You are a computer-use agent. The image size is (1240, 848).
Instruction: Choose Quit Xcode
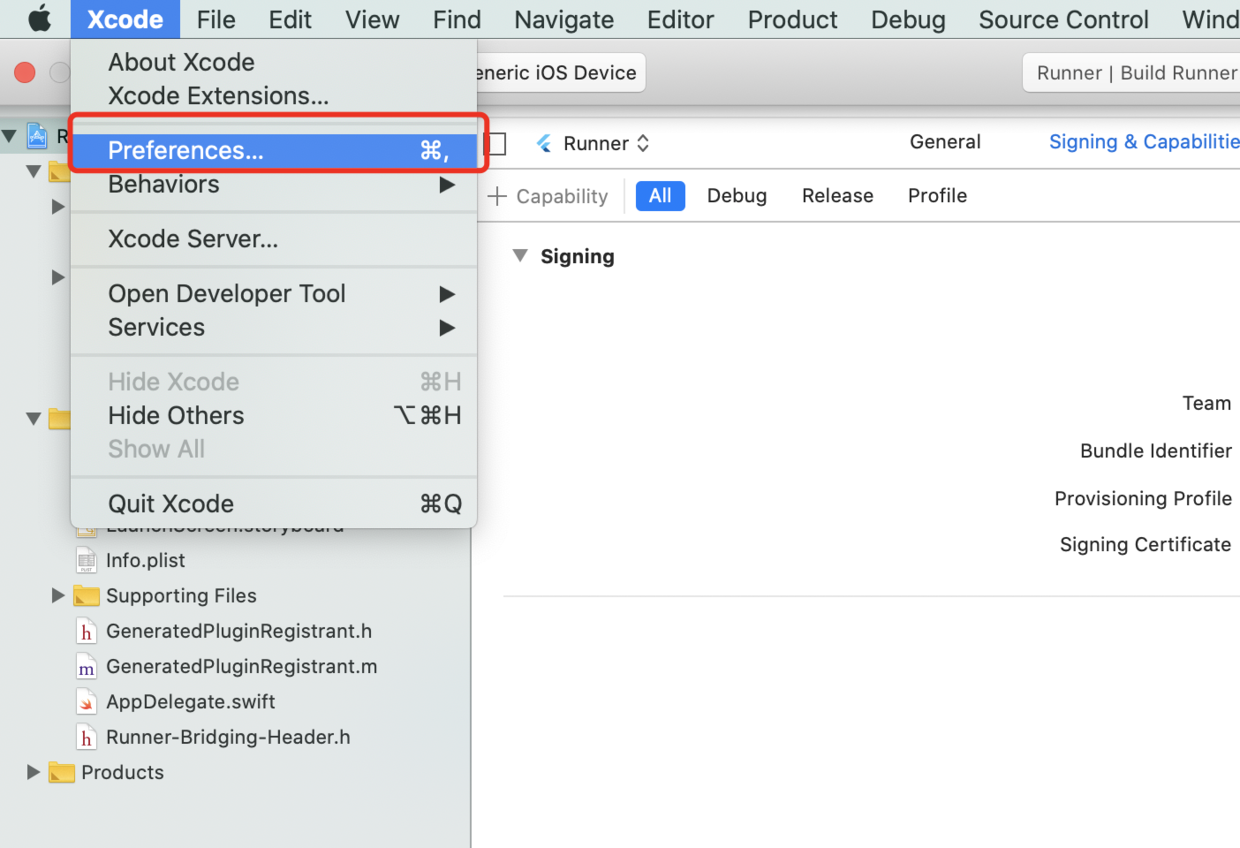[x=273, y=503]
